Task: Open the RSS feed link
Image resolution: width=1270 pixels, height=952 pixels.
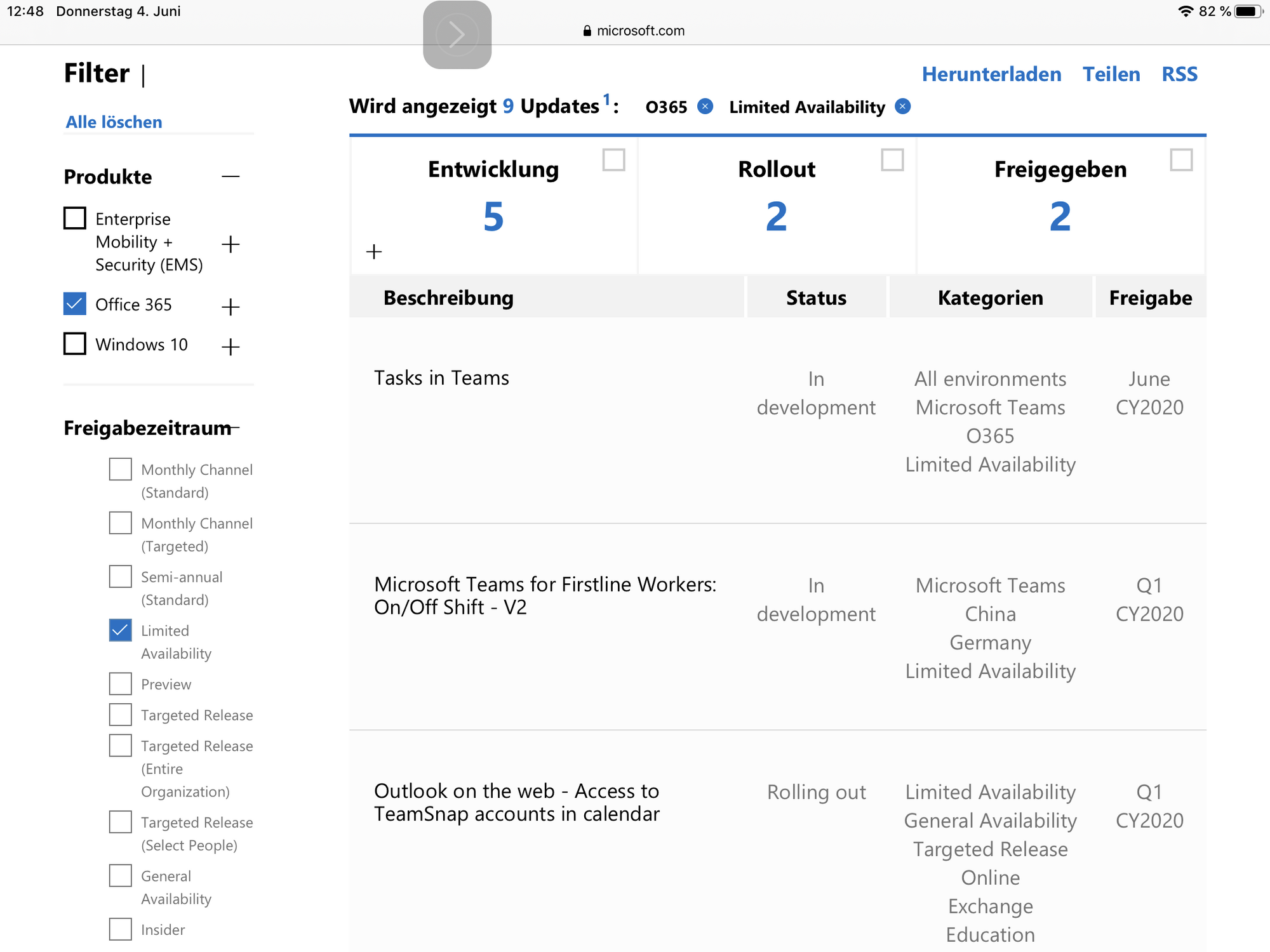Action: pyautogui.click(x=1180, y=74)
